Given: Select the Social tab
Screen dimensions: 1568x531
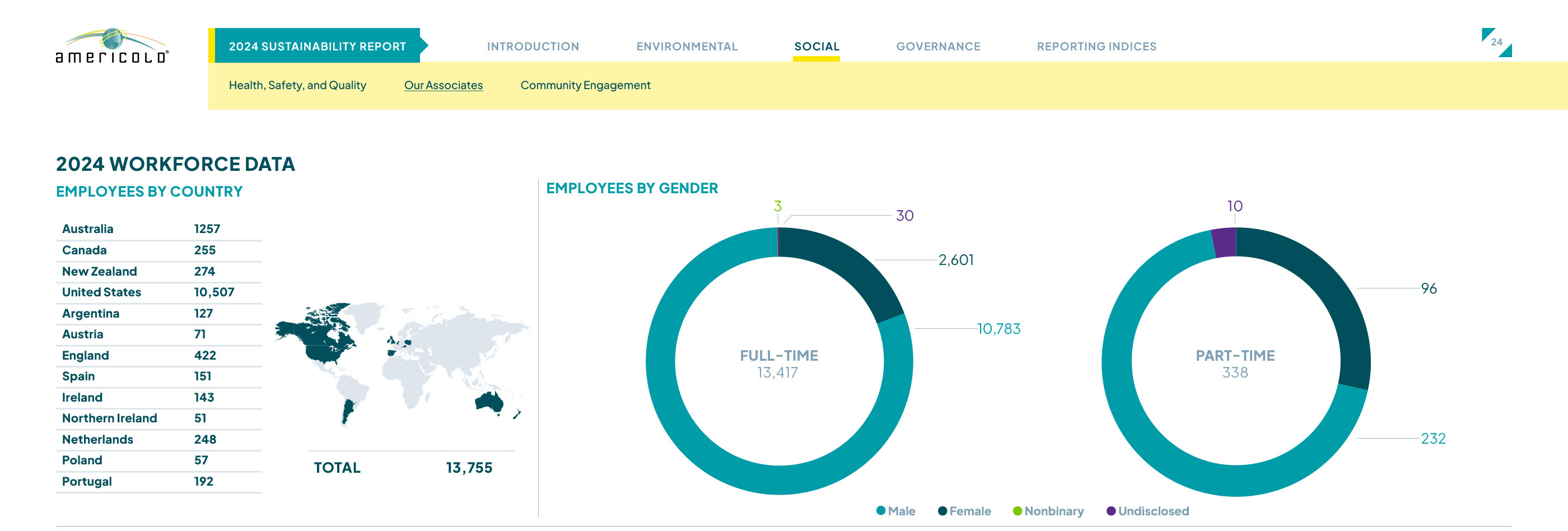Looking at the screenshot, I should [816, 46].
